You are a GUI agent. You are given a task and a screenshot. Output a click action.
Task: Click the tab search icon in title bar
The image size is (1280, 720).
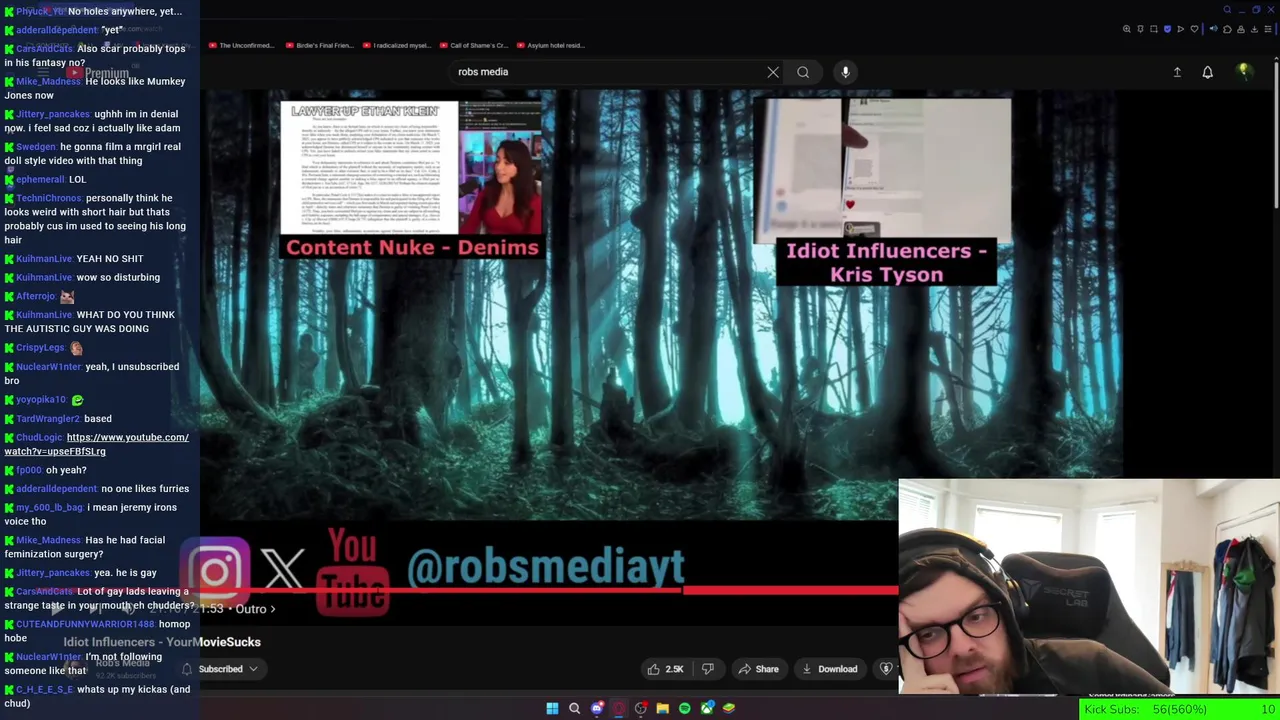1227,10
